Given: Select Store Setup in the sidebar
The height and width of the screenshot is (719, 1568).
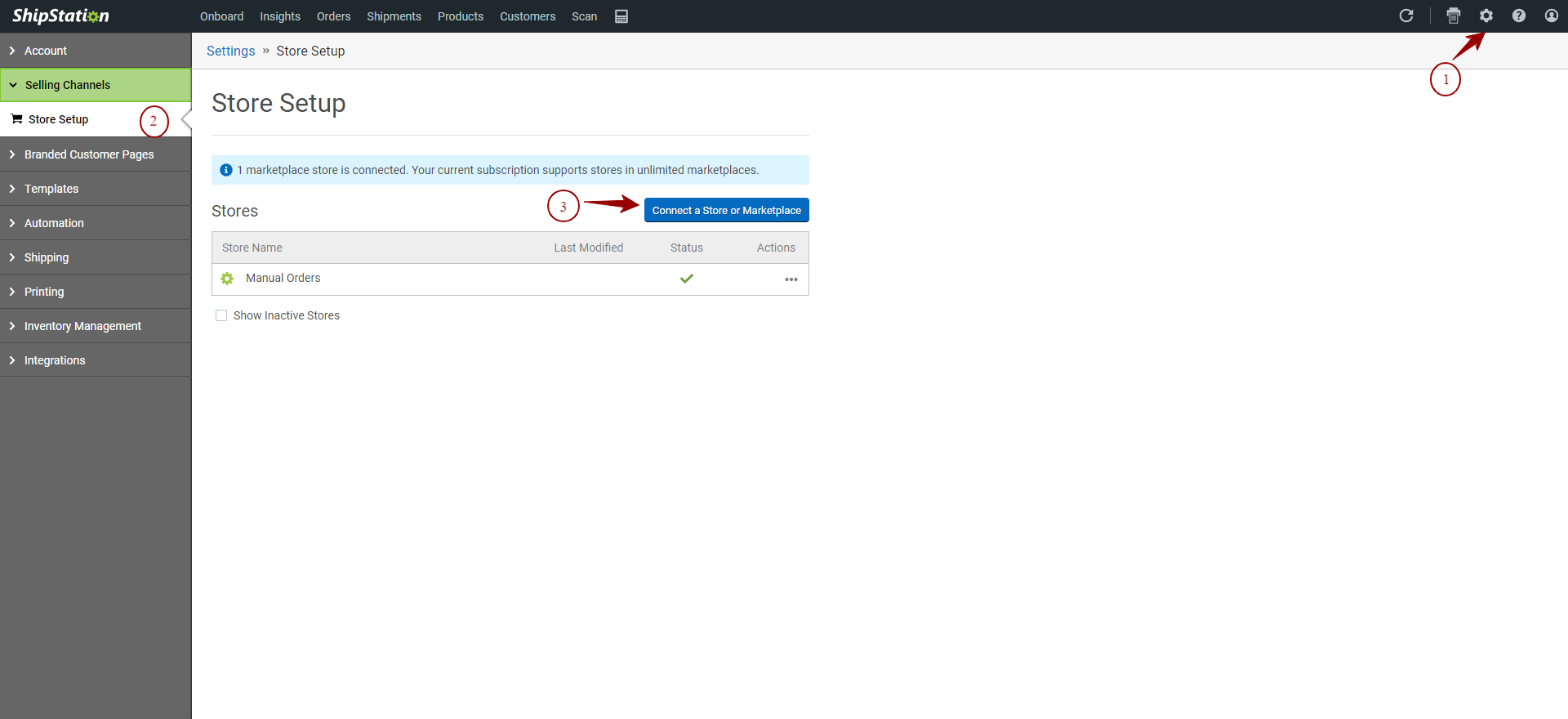Looking at the screenshot, I should (58, 119).
